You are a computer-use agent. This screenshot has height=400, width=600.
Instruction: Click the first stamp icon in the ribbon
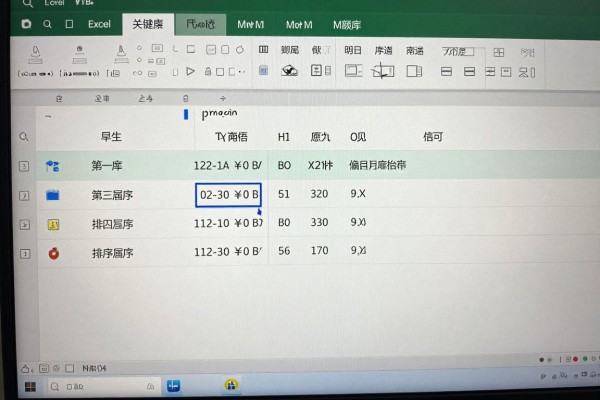click(x=35, y=55)
